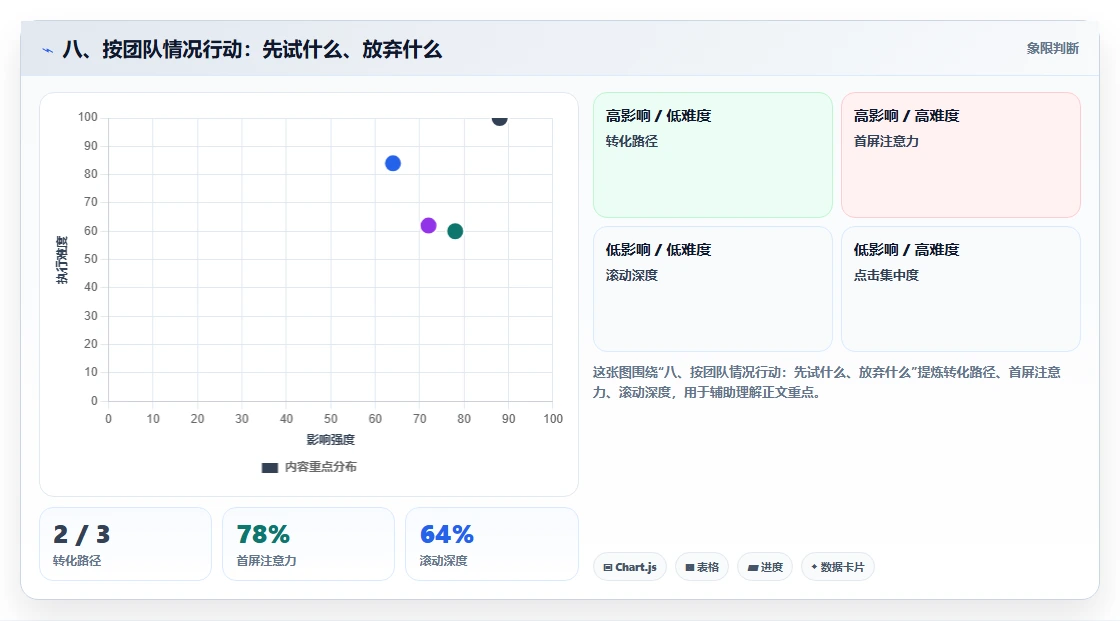The height and width of the screenshot is (621, 1120).
Task: Click the 50 tick on the y-axis
Action: click(x=91, y=259)
